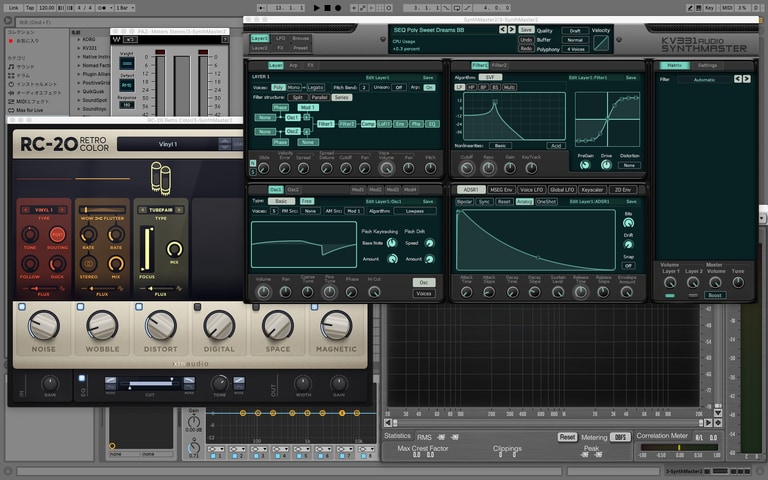Click the Undo button in SynthMaster header
Screen dimensions: 768x480
point(526,40)
